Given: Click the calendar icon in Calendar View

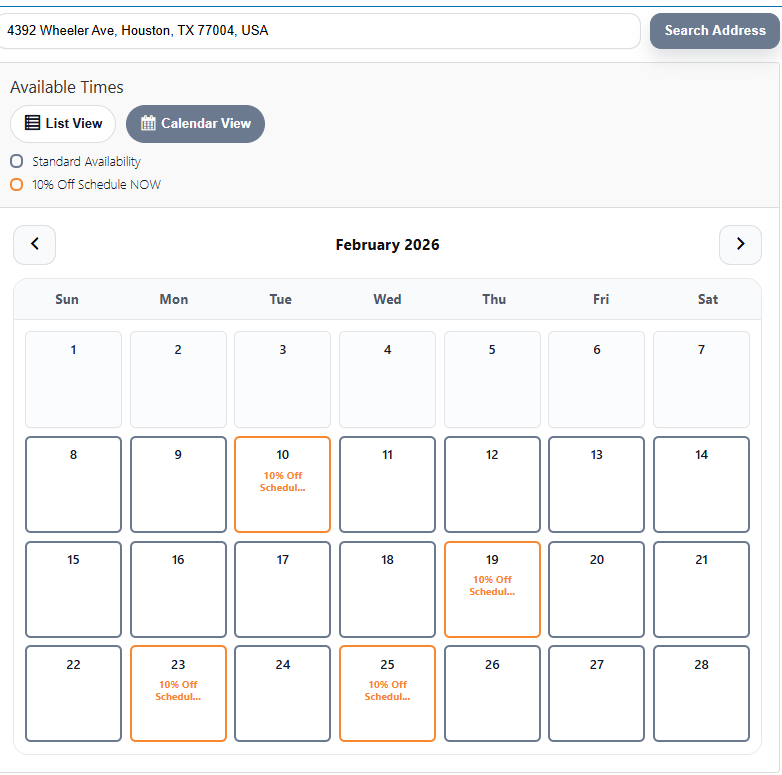Looking at the screenshot, I should click(x=149, y=123).
